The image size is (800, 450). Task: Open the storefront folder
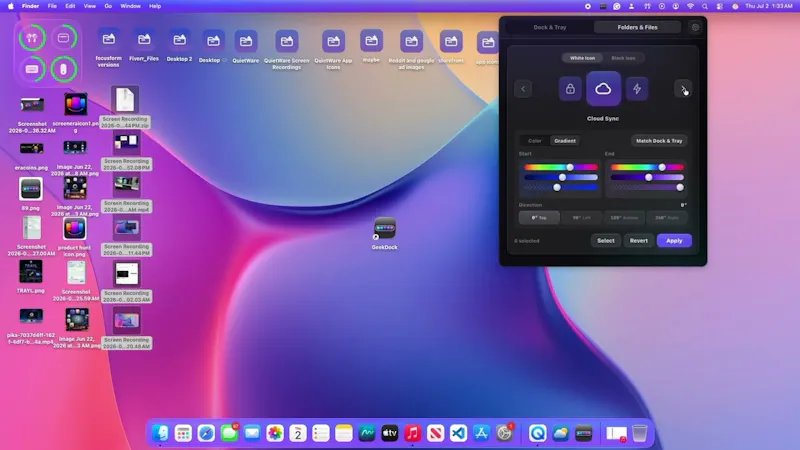click(x=451, y=41)
